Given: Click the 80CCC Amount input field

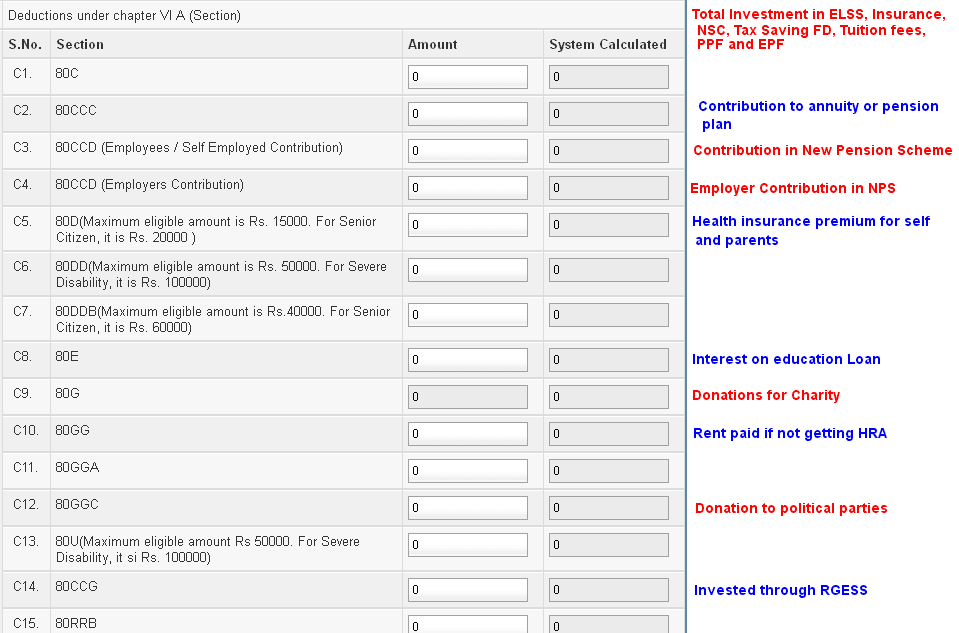Looking at the screenshot, I should [x=468, y=114].
